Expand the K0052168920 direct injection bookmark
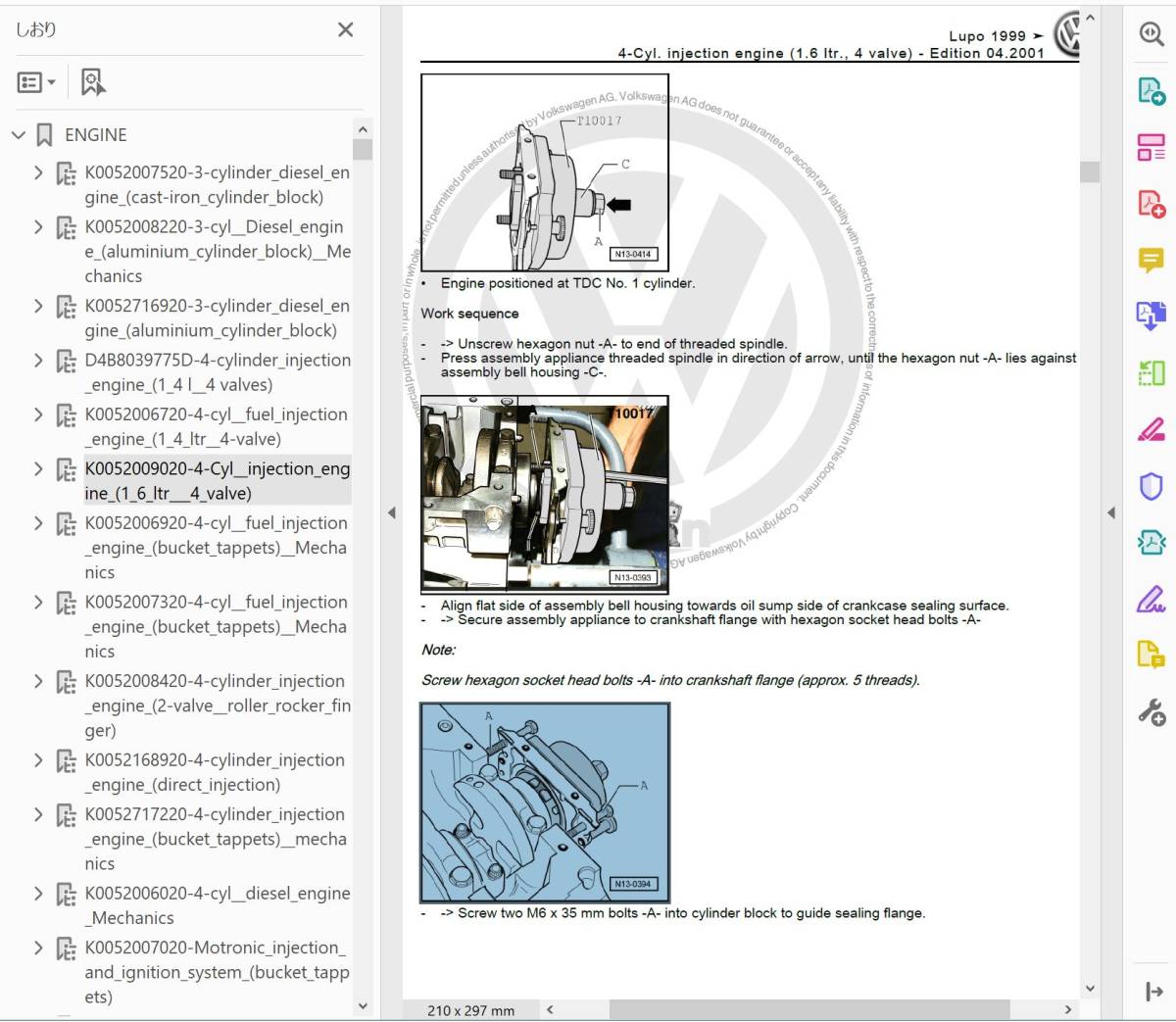Screen dimensions: 1176x1022 point(38,759)
